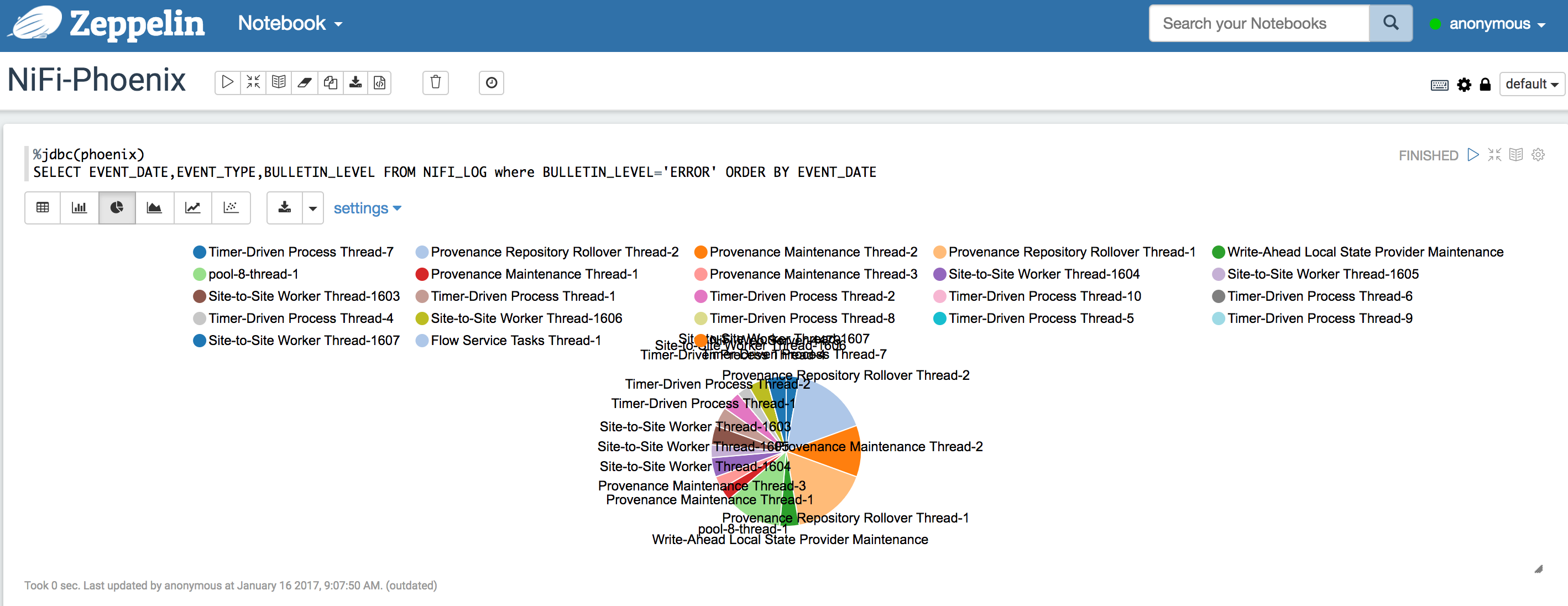This screenshot has height=606, width=1568.
Task: Open the anonymous user menu
Action: coord(1497,23)
